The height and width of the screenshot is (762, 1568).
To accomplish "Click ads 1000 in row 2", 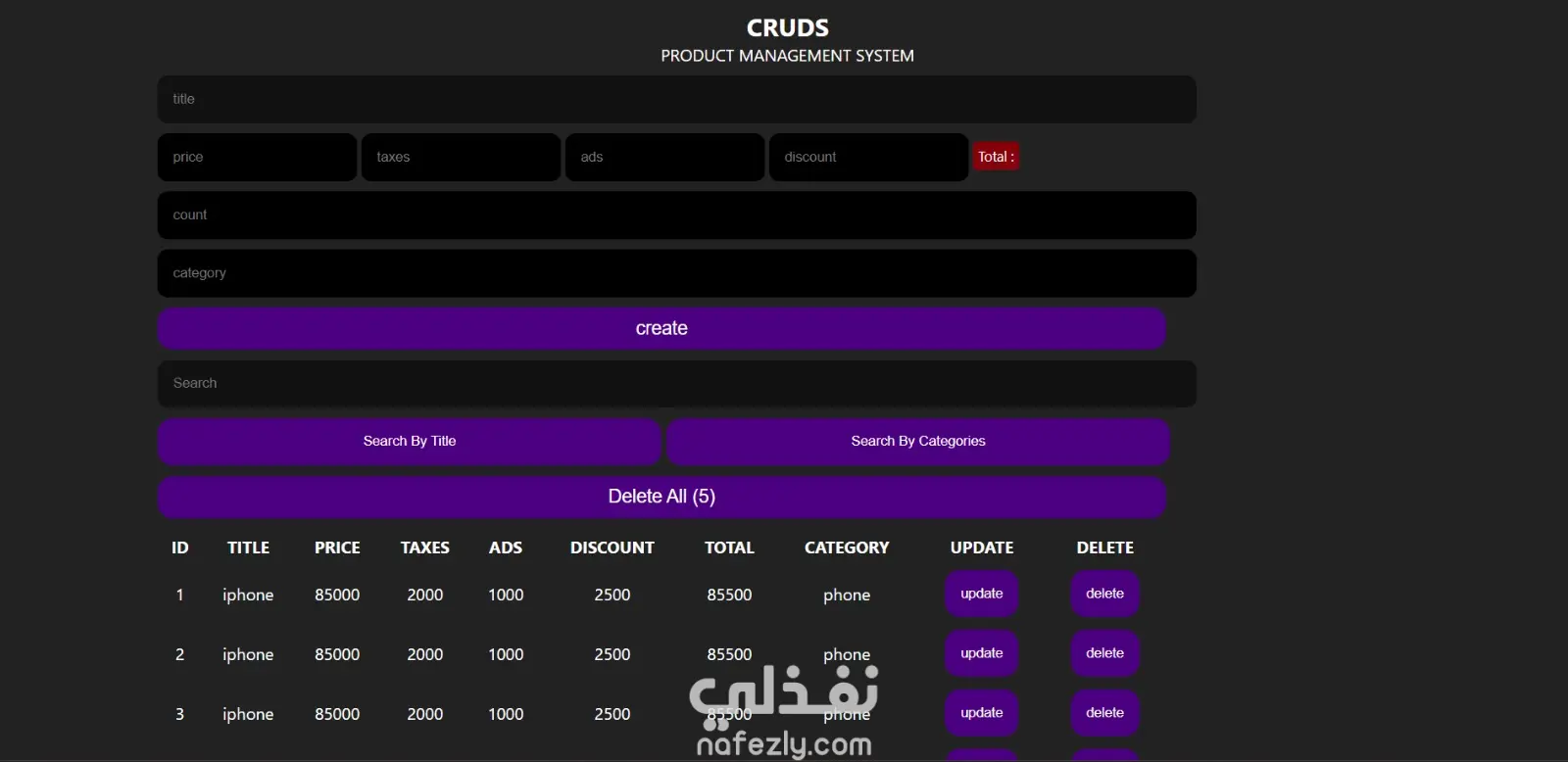I will (x=506, y=654).
